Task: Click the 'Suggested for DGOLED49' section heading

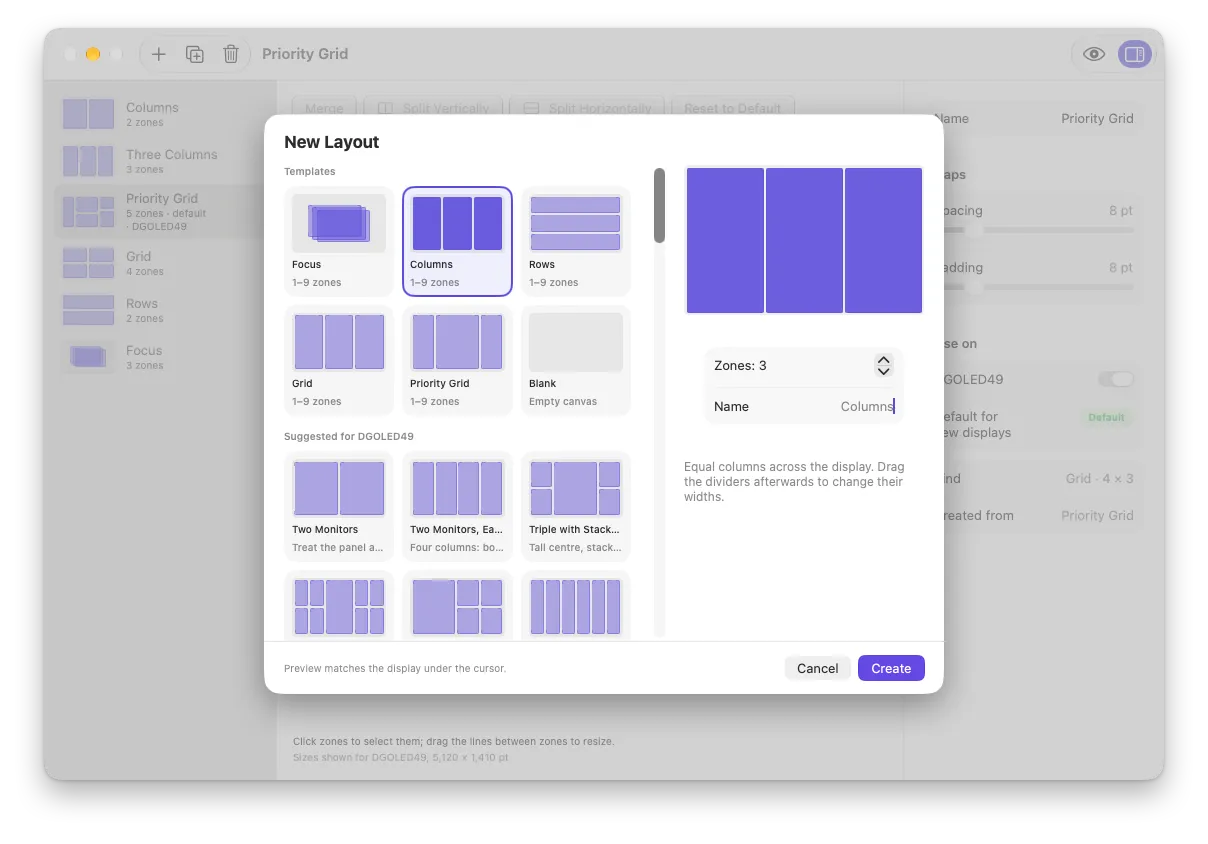Action: coord(349,436)
